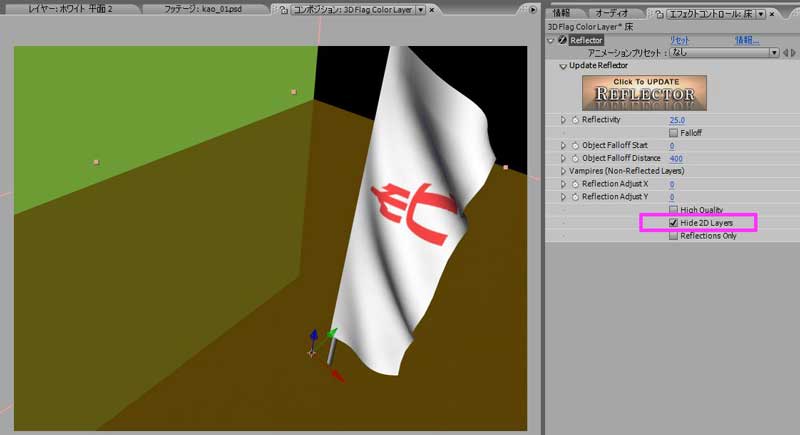Viewport: 800px width, 435px height.
Task: Click the 情報... link for Reflector
Action: point(747,40)
